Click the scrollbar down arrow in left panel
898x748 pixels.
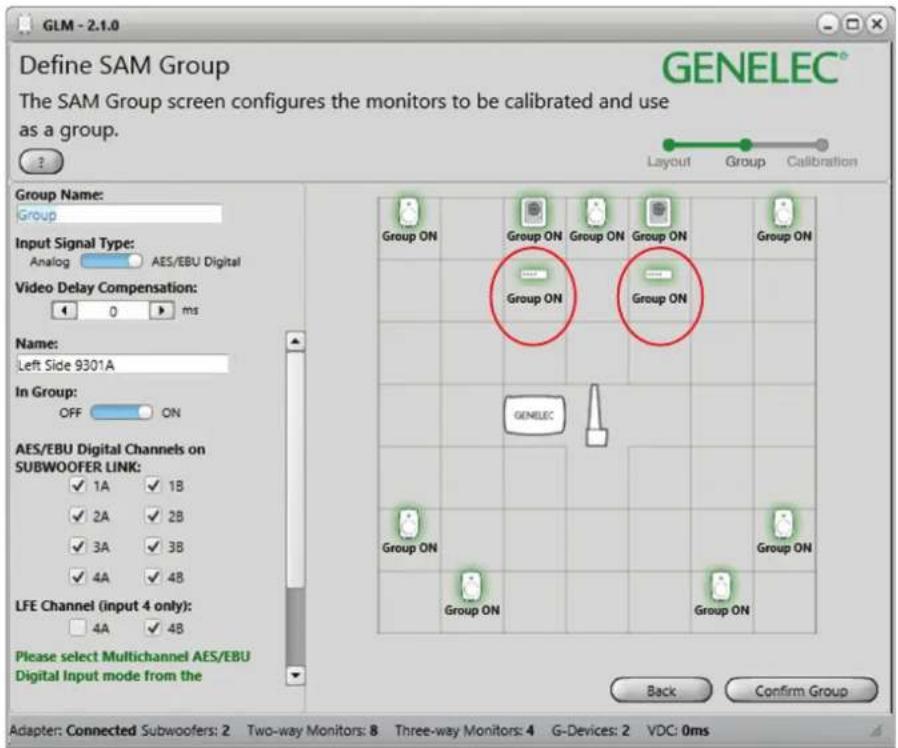tap(295, 675)
